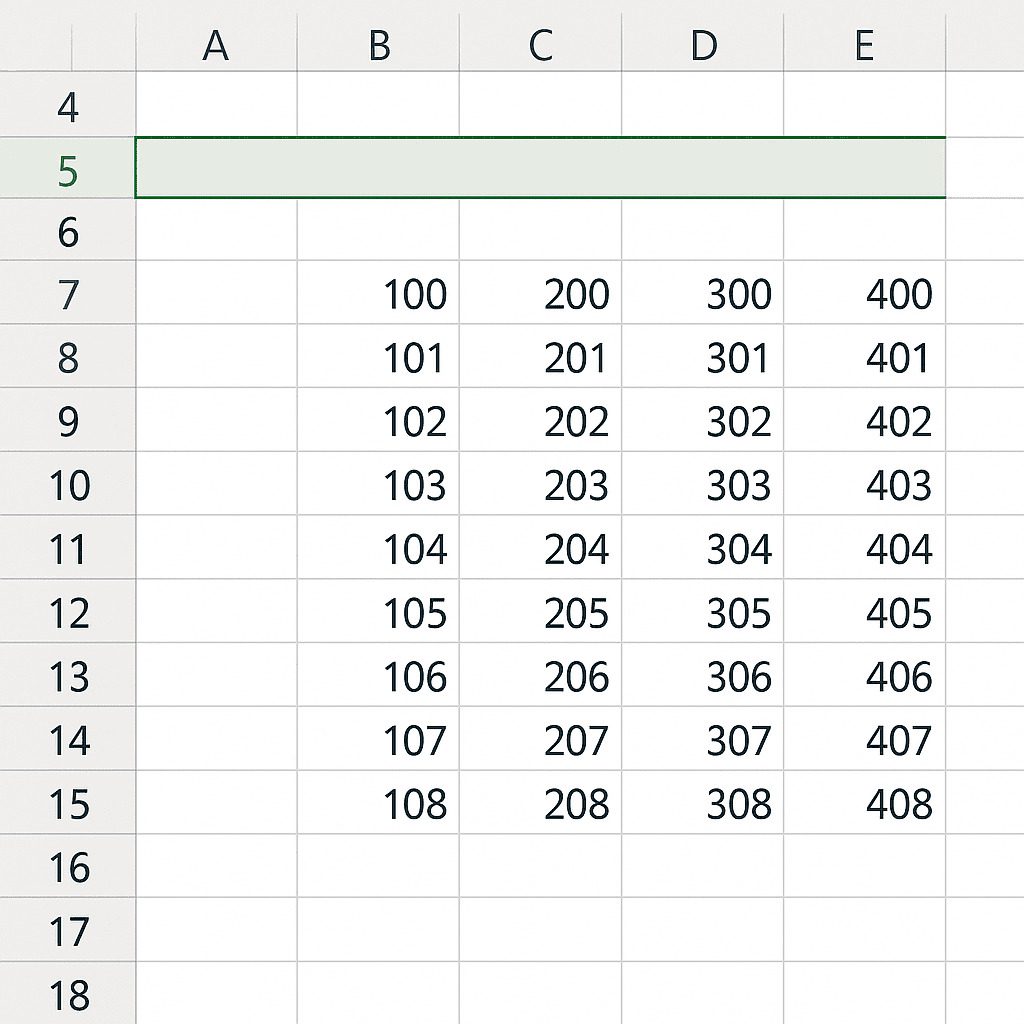Select column A header
The width and height of the screenshot is (1024, 1024).
pyautogui.click(x=216, y=45)
